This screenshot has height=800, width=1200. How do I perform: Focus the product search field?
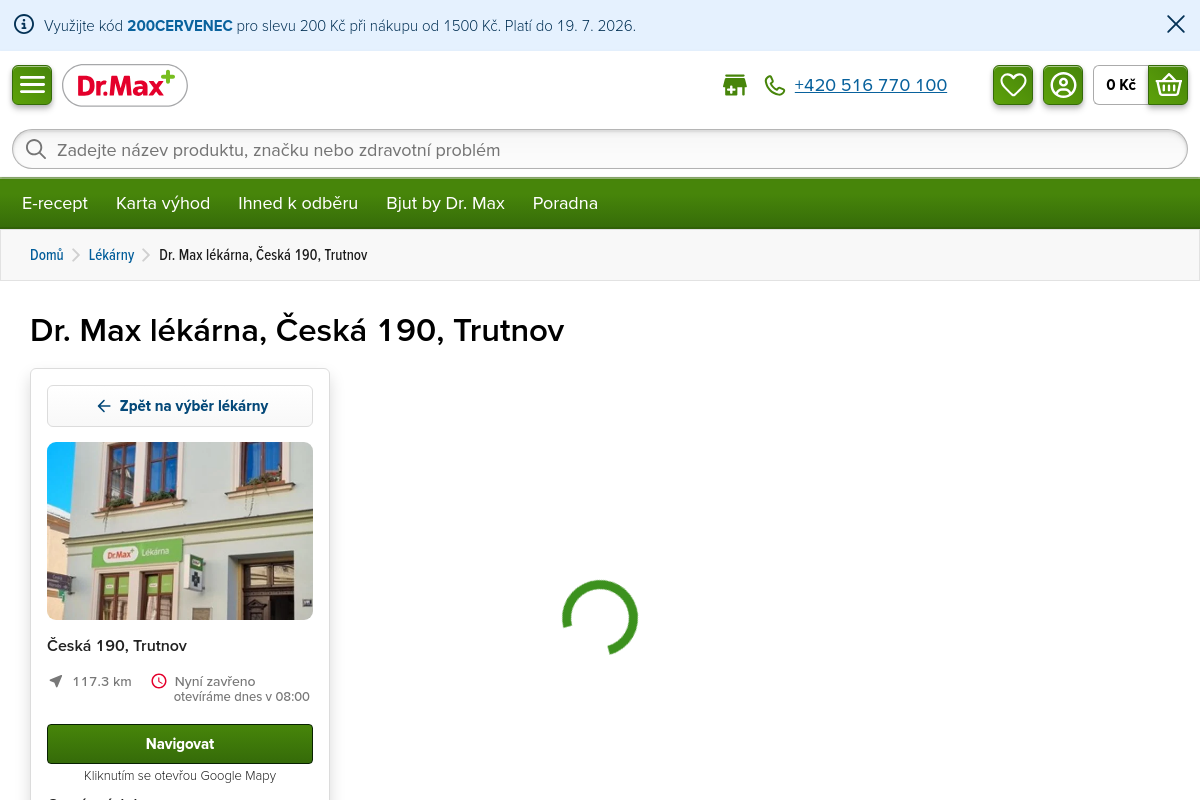click(600, 150)
